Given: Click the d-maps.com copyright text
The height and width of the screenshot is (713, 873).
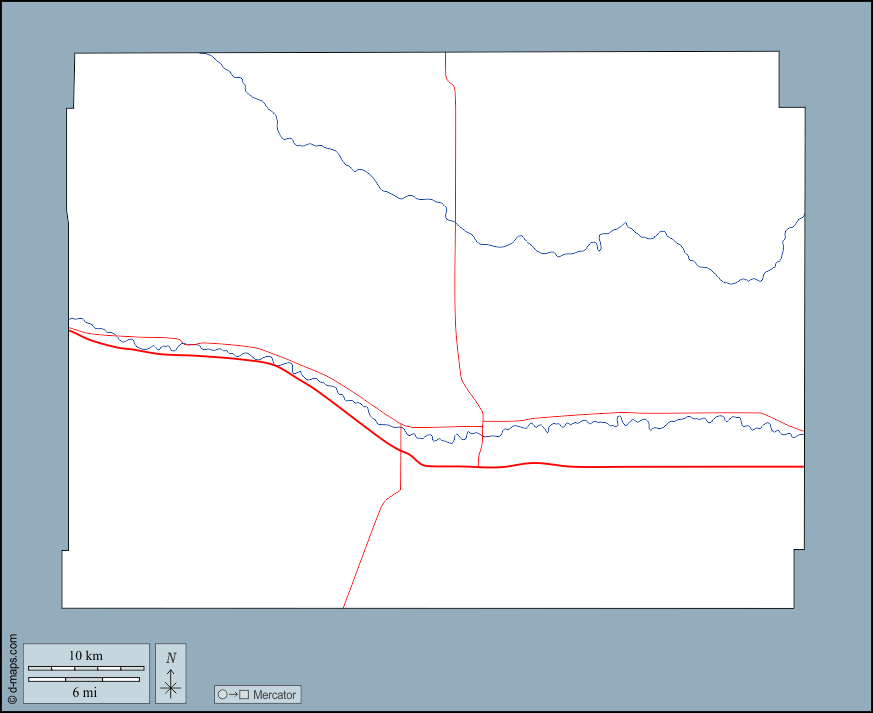Looking at the screenshot, I should pyautogui.click(x=12, y=669).
